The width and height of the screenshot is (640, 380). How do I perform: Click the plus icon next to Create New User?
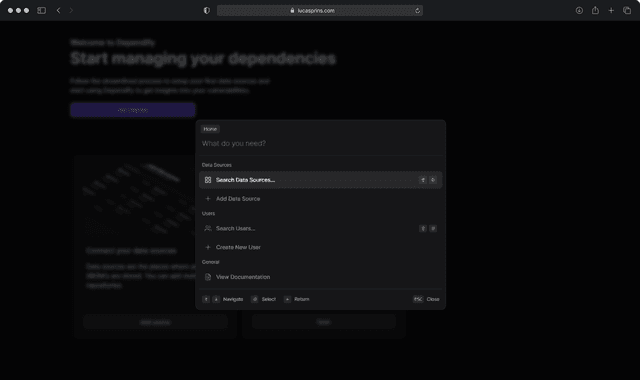point(208,247)
